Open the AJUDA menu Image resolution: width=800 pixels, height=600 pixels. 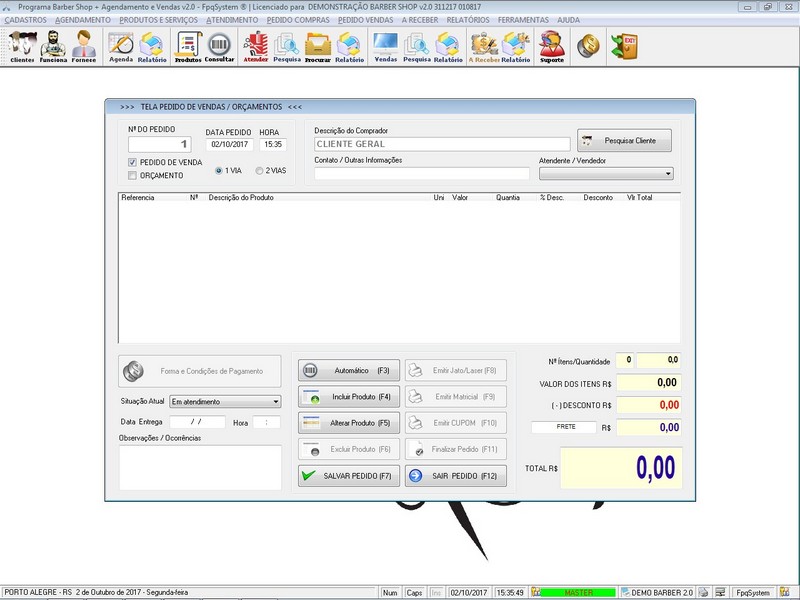point(568,20)
